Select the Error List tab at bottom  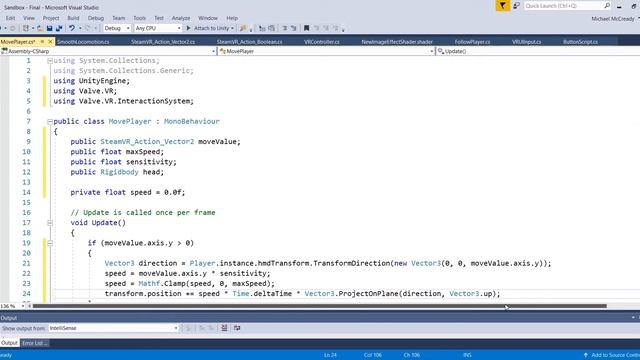pyautogui.click(x=34, y=343)
